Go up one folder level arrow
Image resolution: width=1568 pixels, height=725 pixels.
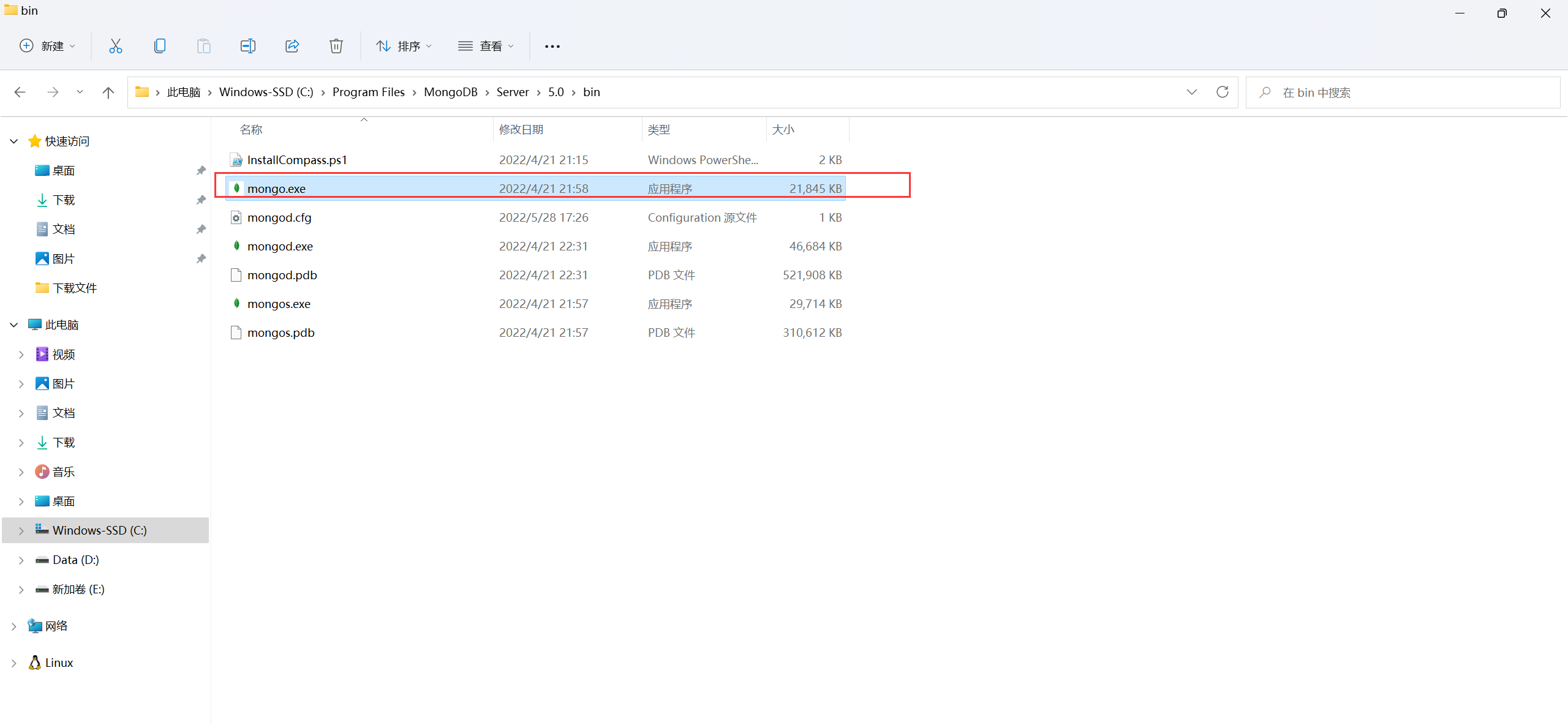[x=108, y=92]
